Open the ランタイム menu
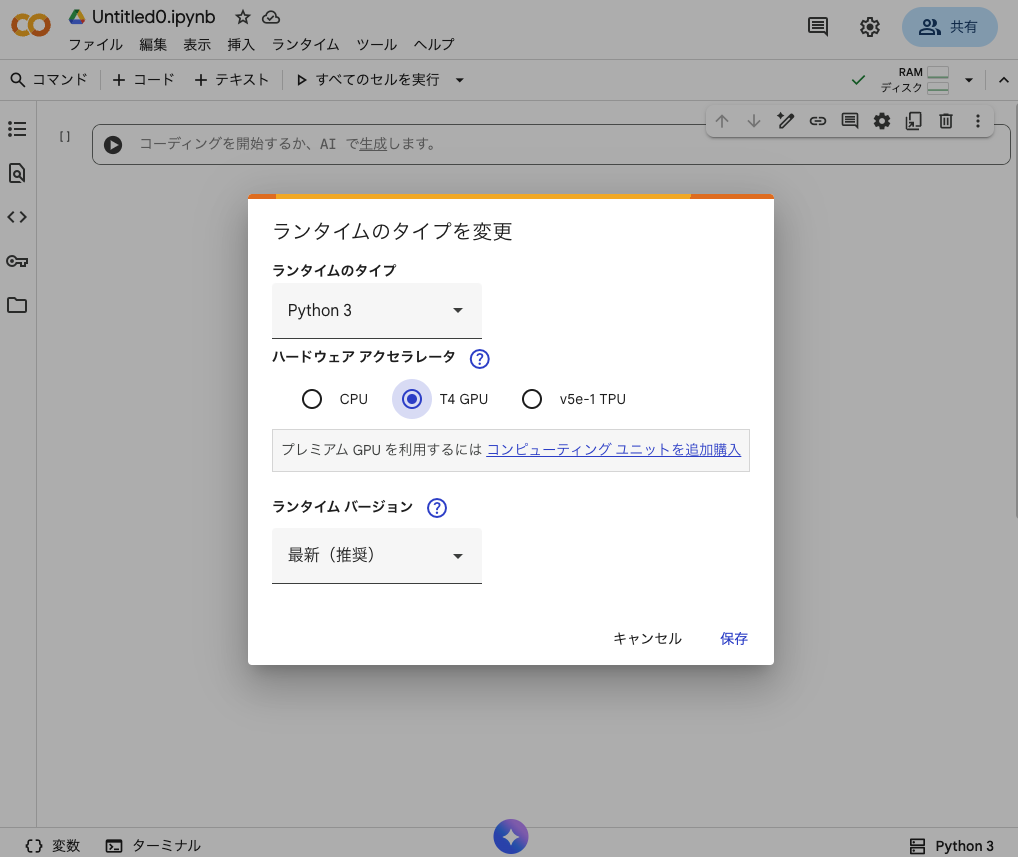 click(x=305, y=44)
